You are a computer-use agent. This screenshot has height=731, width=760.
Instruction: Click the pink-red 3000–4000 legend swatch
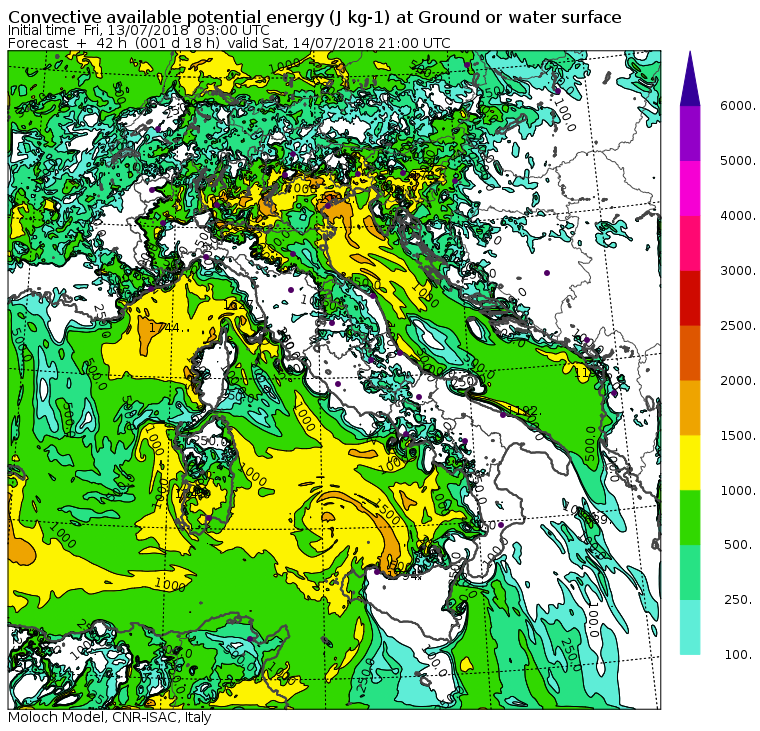click(690, 243)
